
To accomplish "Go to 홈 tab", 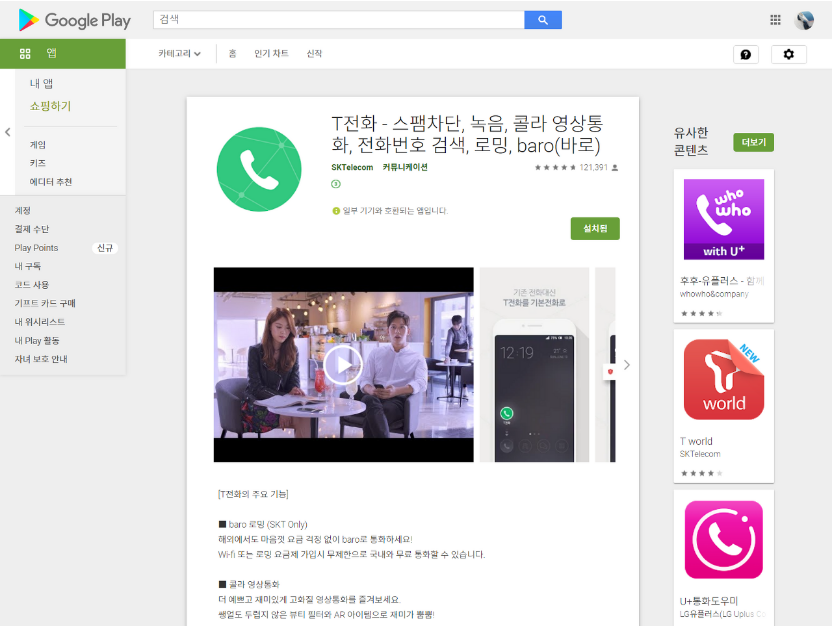I will [x=232, y=54].
